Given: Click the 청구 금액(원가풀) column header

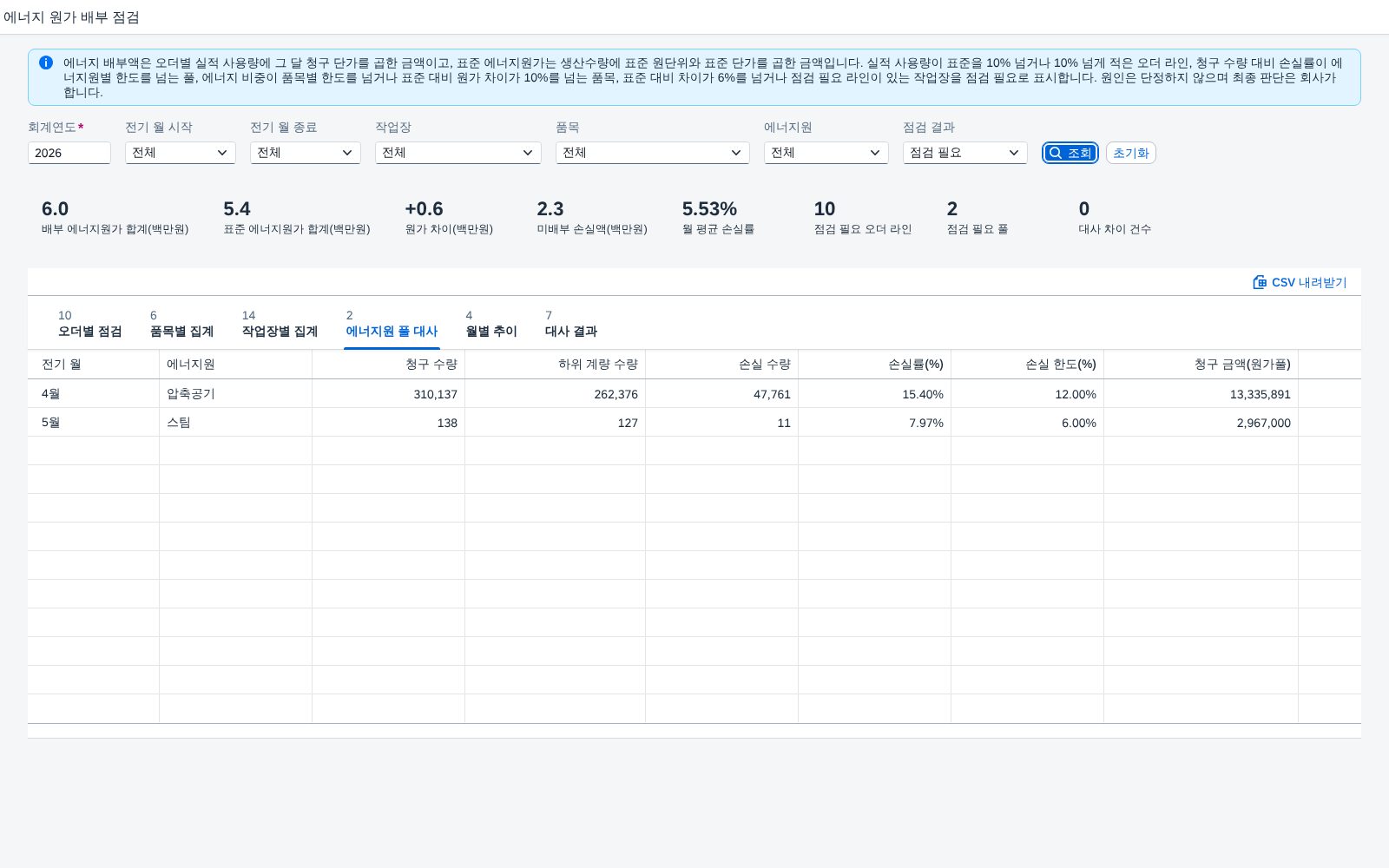Looking at the screenshot, I should click(x=1201, y=365).
